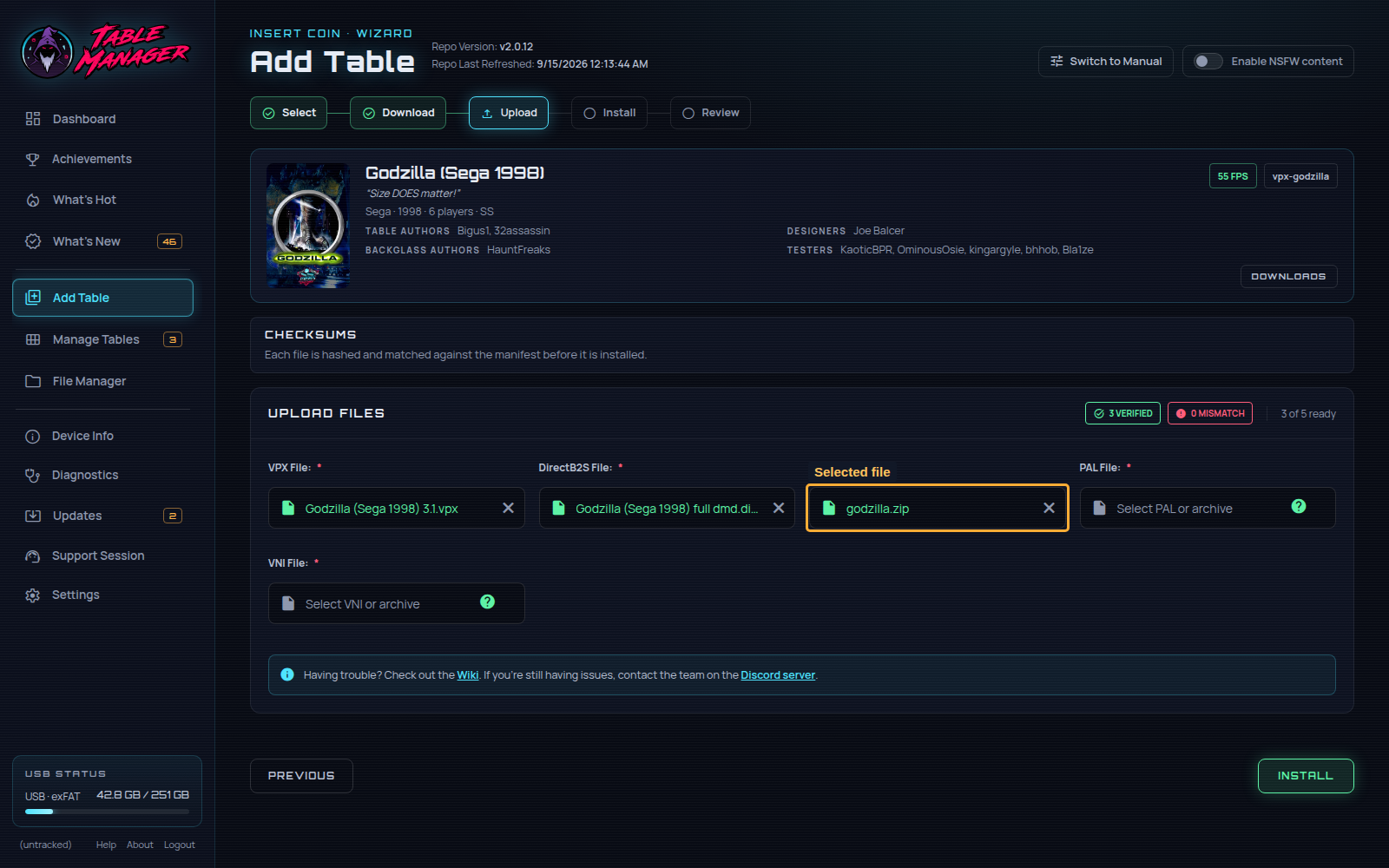This screenshot has width=1389, height=868.
Task: Go to the Select wizard step
Action: click(x=289, y=113)
